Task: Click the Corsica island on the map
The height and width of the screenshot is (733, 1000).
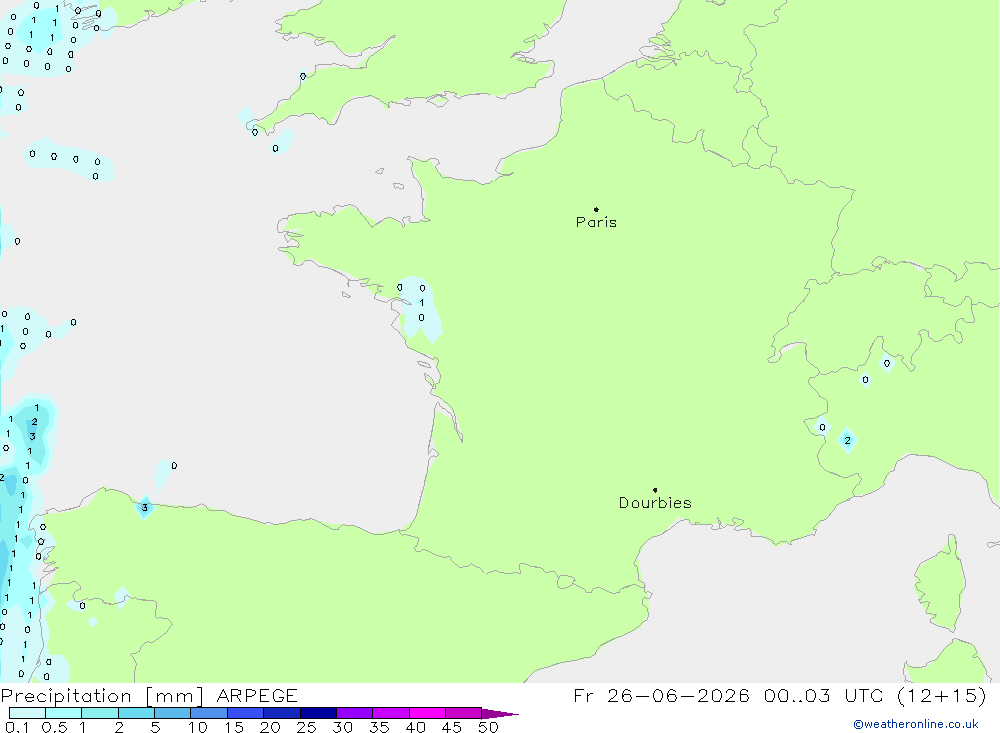Action: pos(939,586)
